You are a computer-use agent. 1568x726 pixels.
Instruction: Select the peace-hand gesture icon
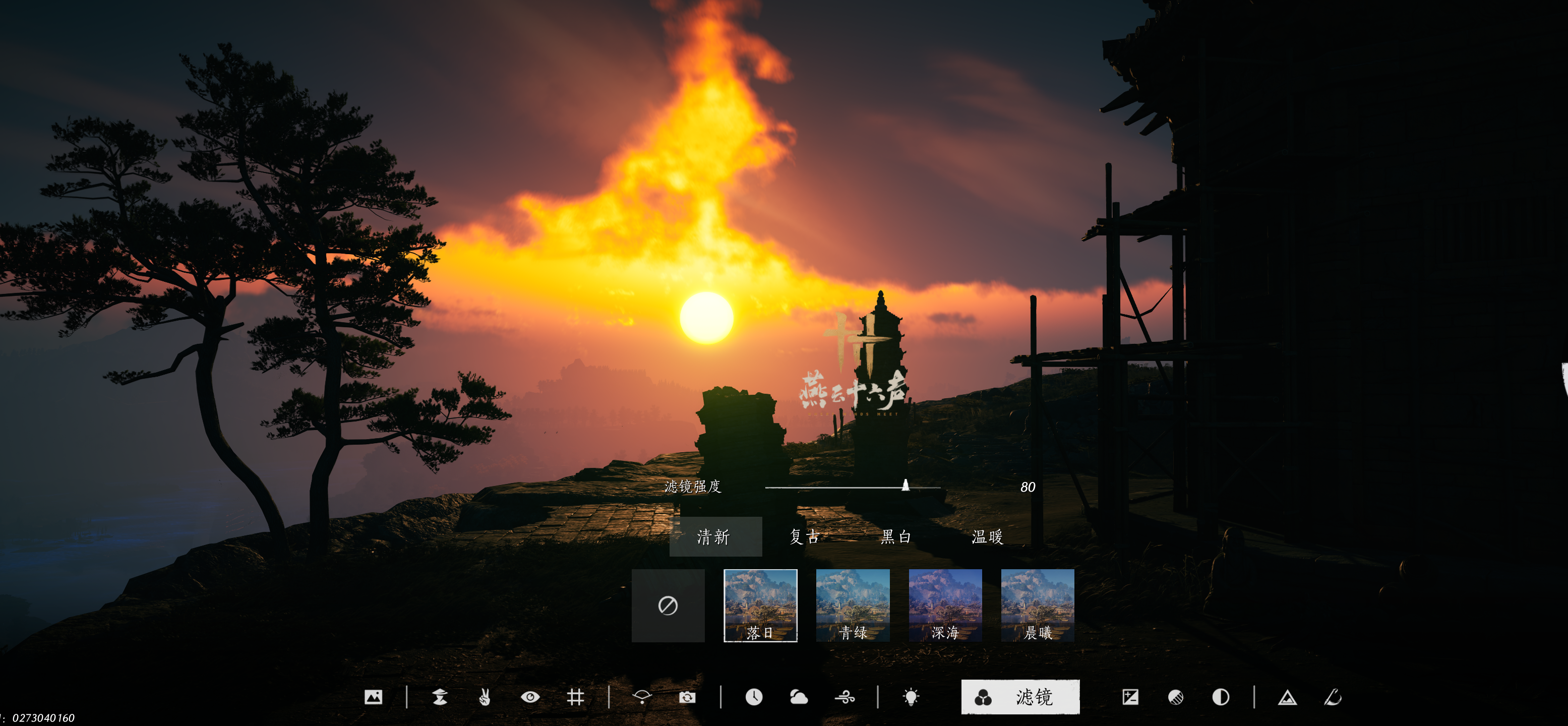point(485,697)
